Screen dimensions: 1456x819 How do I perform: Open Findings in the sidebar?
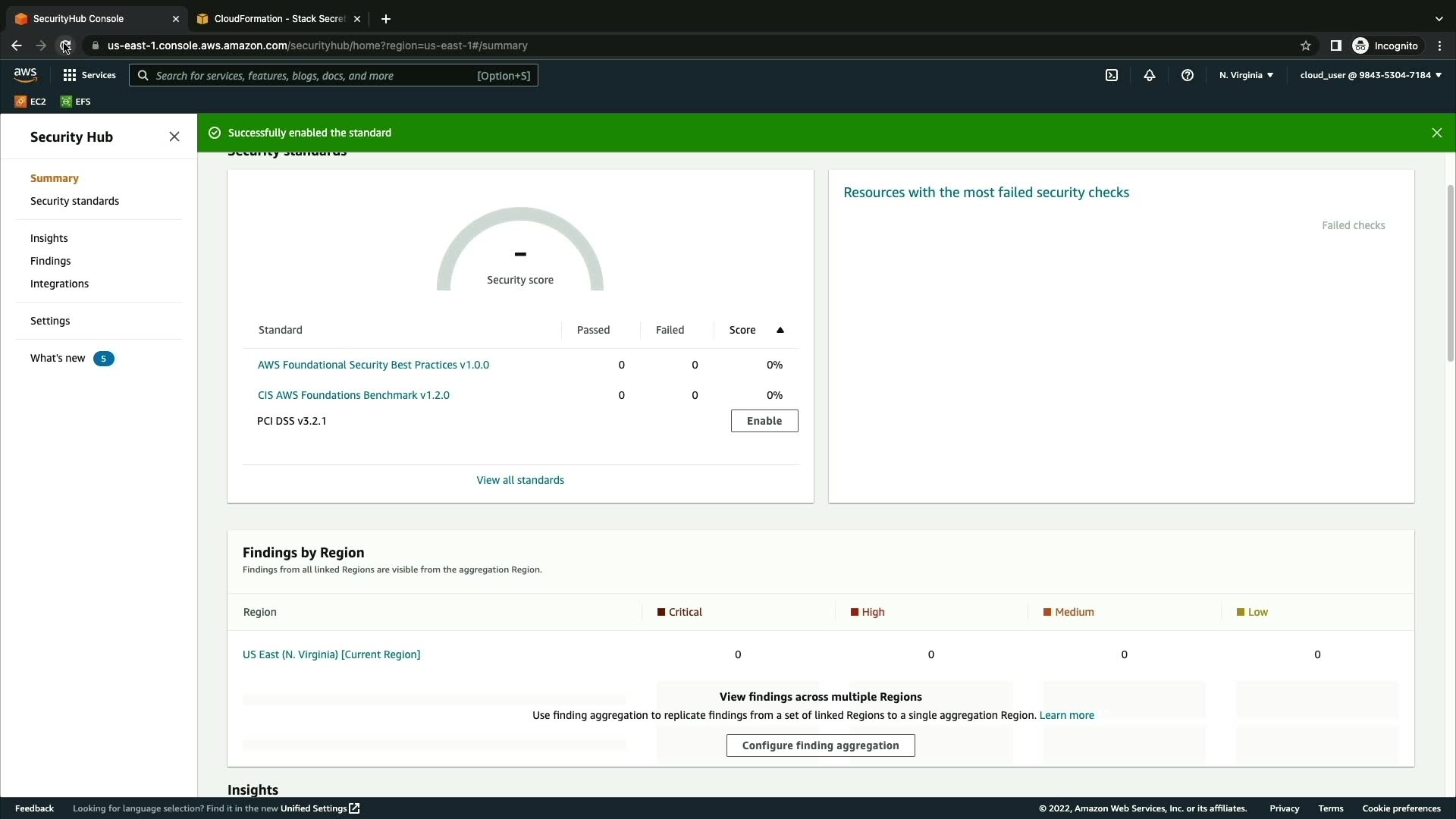pos(50,261)
